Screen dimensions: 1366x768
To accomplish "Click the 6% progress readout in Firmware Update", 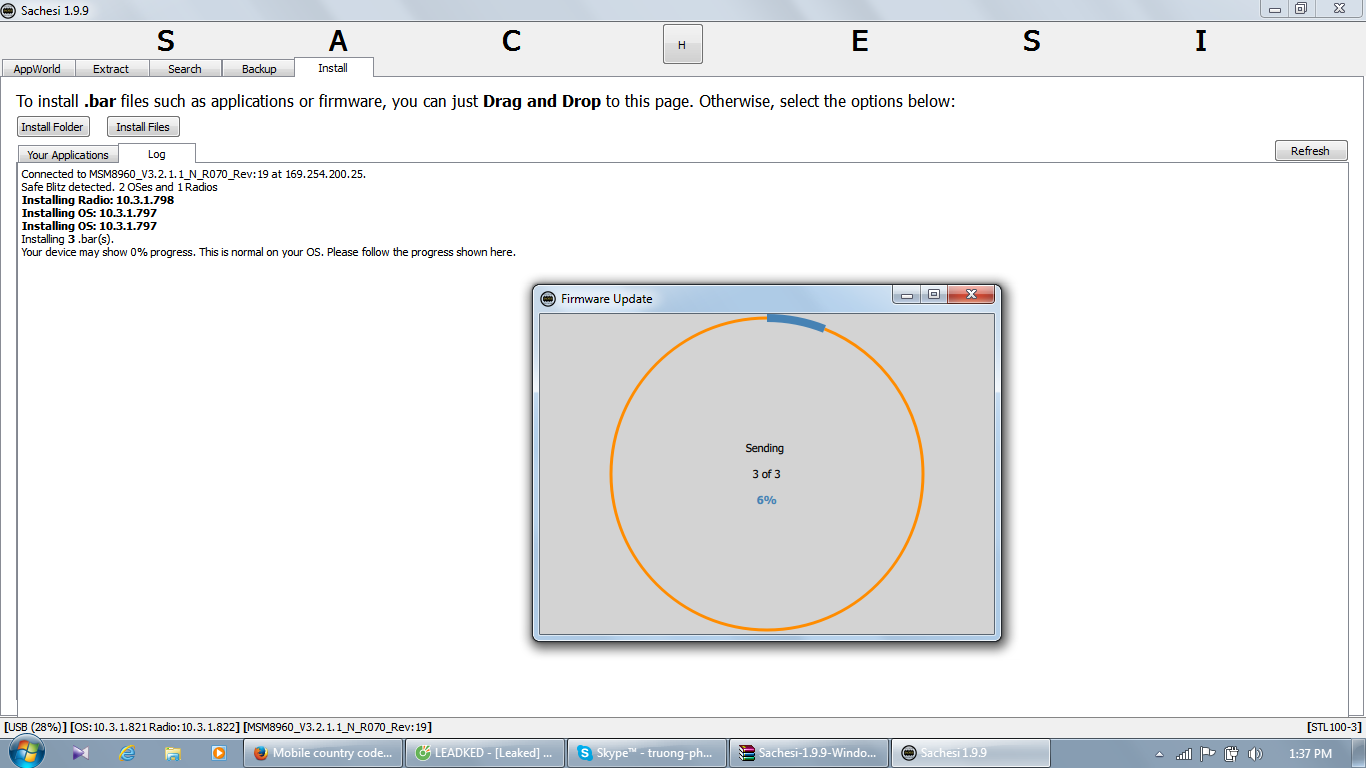I will [x=766, y=500].
